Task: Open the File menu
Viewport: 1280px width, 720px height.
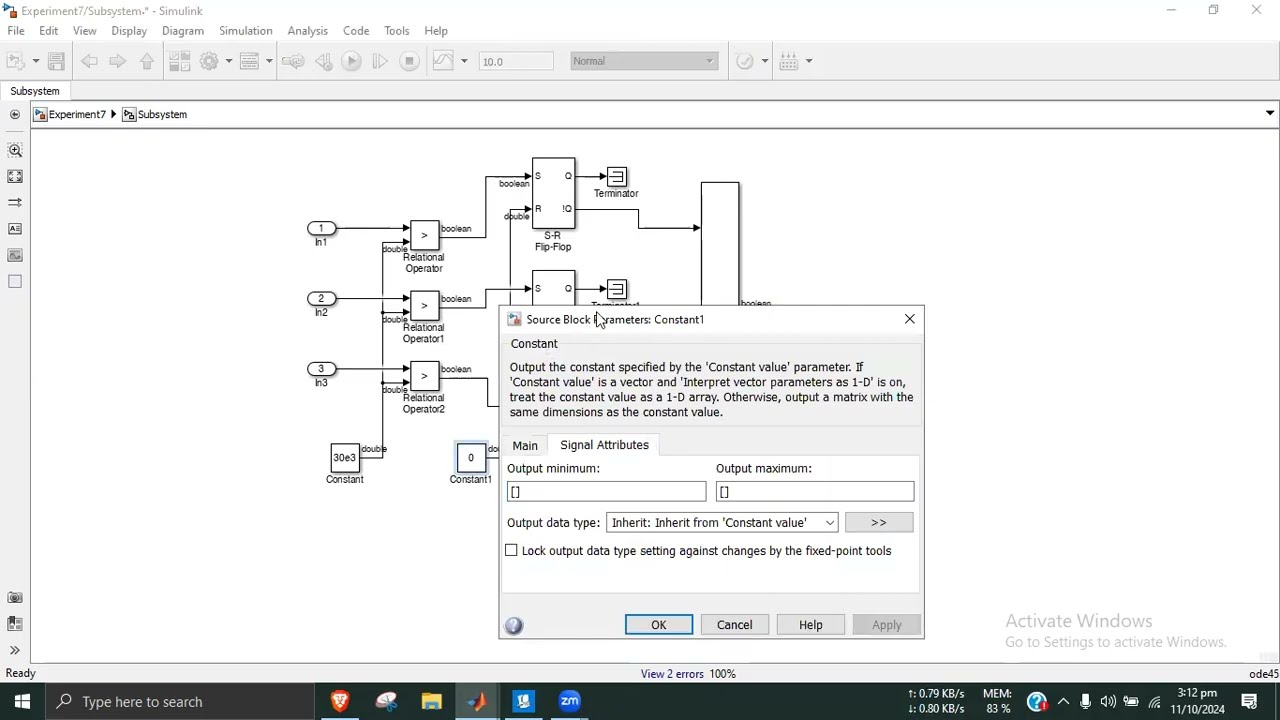Action: tap(16, 31)
